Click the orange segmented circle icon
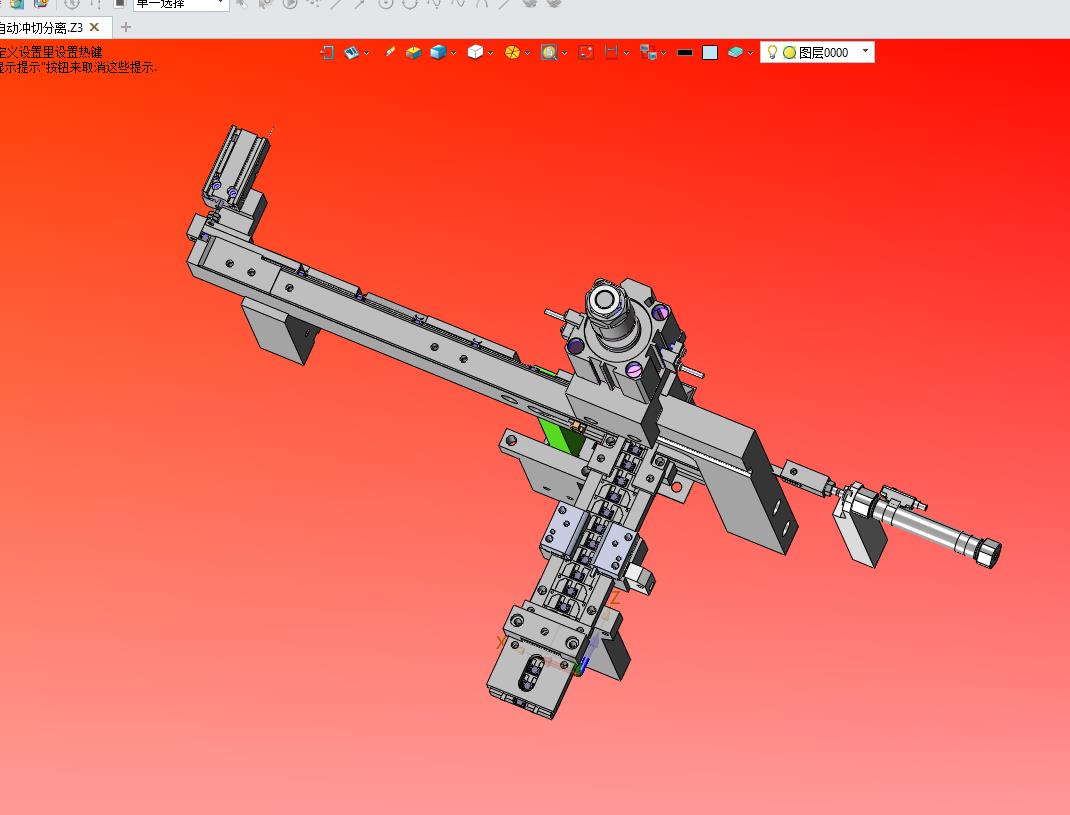 [512, 53]
